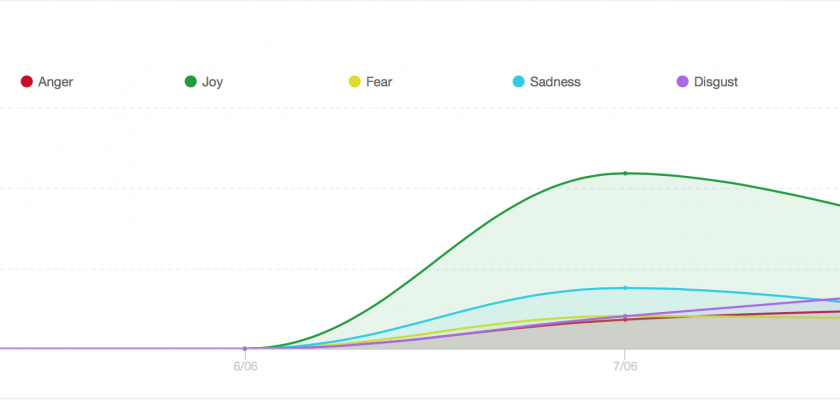The width and height of the screenshot is (840, 400).
Task: Select the red Anger point at 7/06
Action: pos(625,320)
